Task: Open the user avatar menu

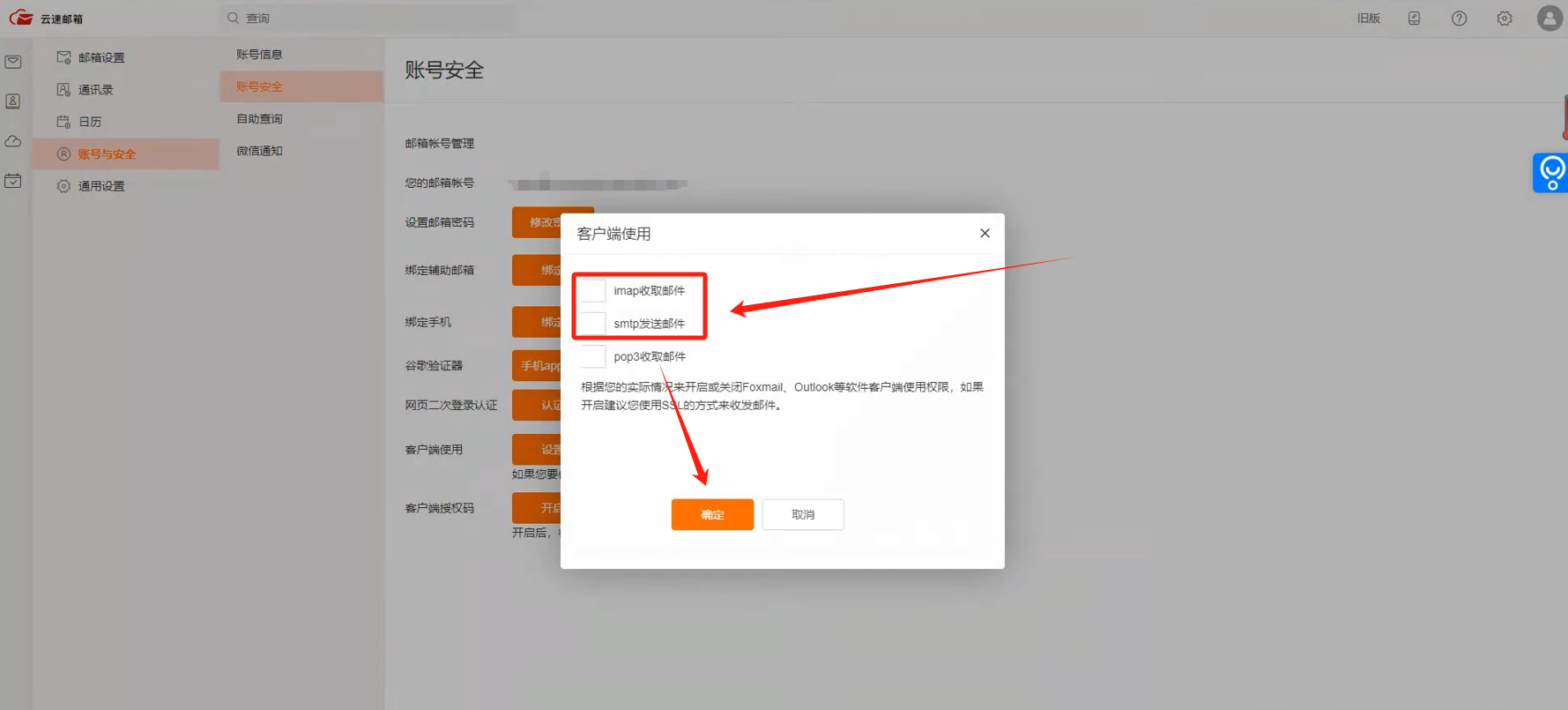Action: coord(1549,19)
